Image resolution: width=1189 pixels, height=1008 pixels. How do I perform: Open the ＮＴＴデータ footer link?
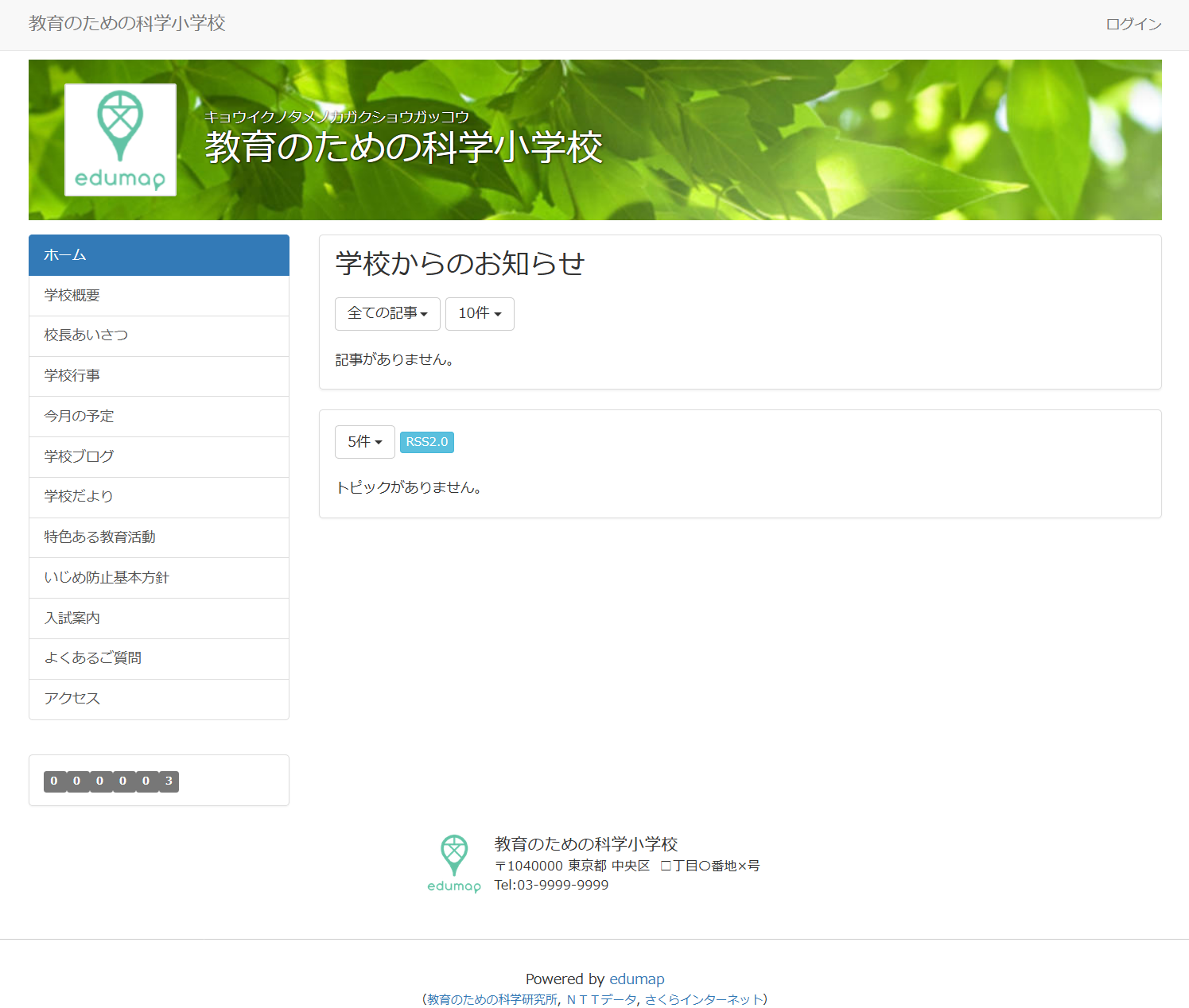(601, 1000)
